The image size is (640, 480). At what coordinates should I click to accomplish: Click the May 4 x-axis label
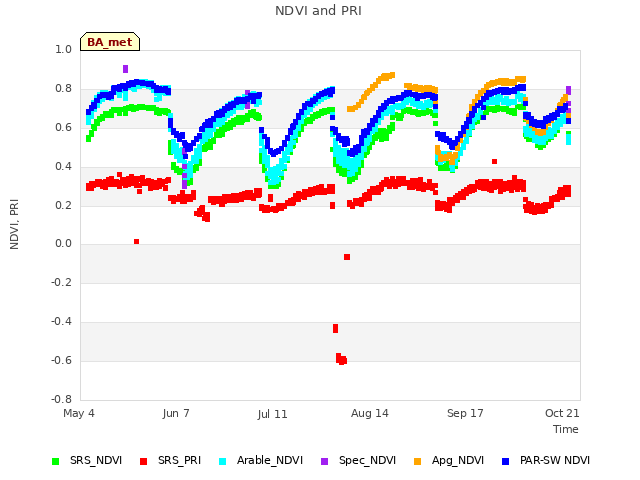tap(79, 413)
